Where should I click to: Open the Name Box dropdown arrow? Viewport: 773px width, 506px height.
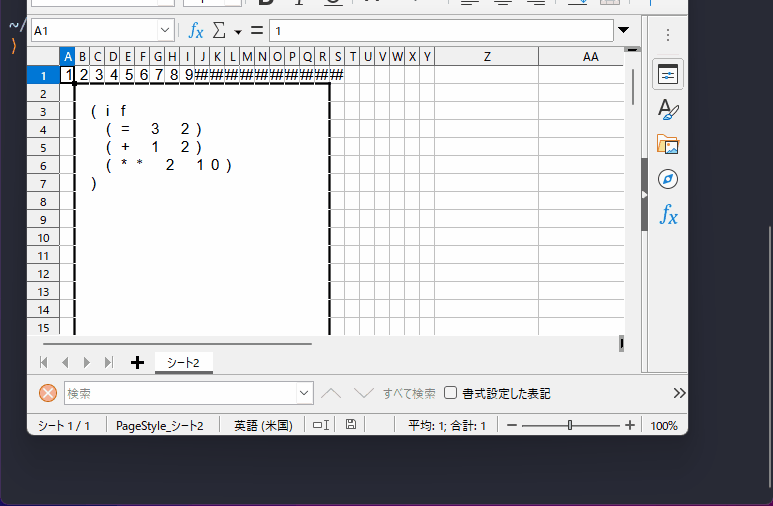click(165, 31)
